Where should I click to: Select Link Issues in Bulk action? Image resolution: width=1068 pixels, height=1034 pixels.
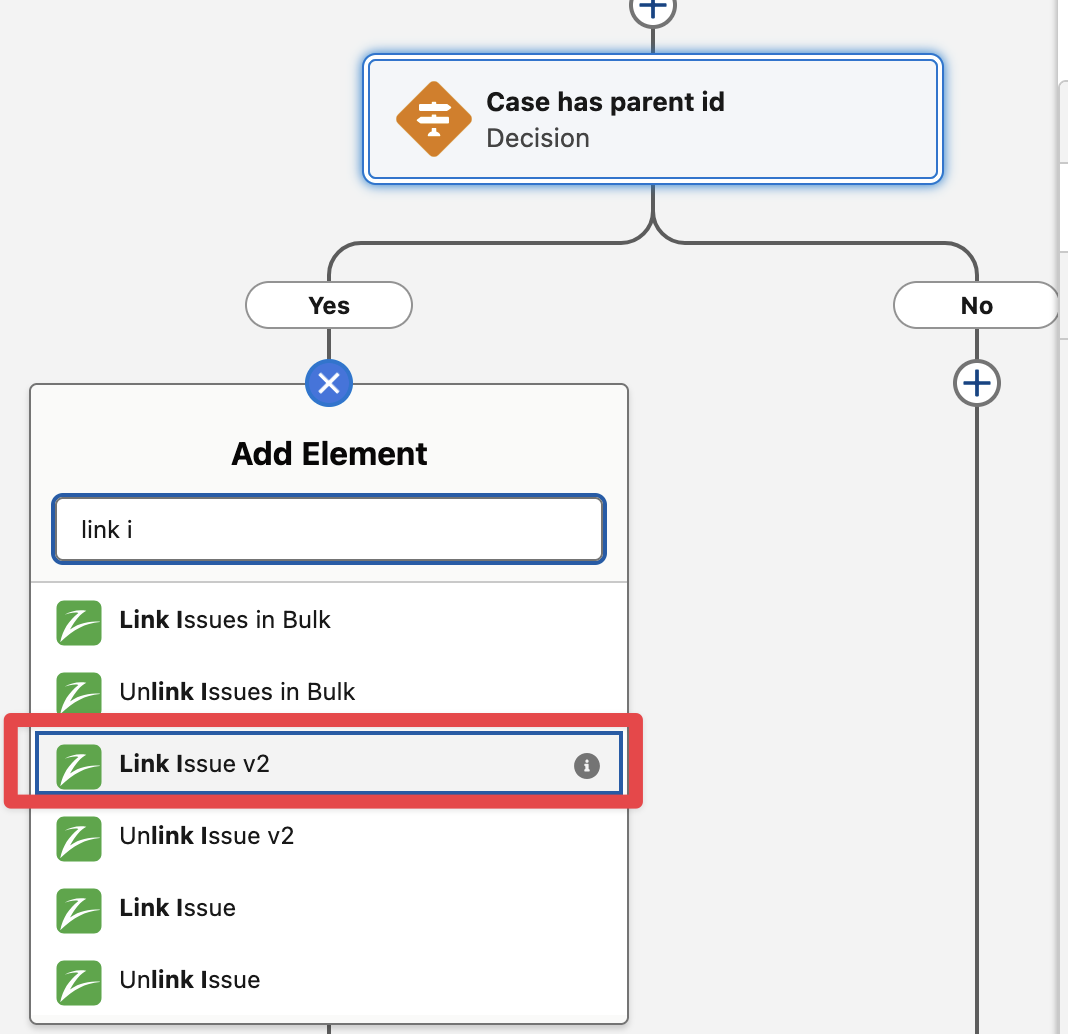point(225,620)
